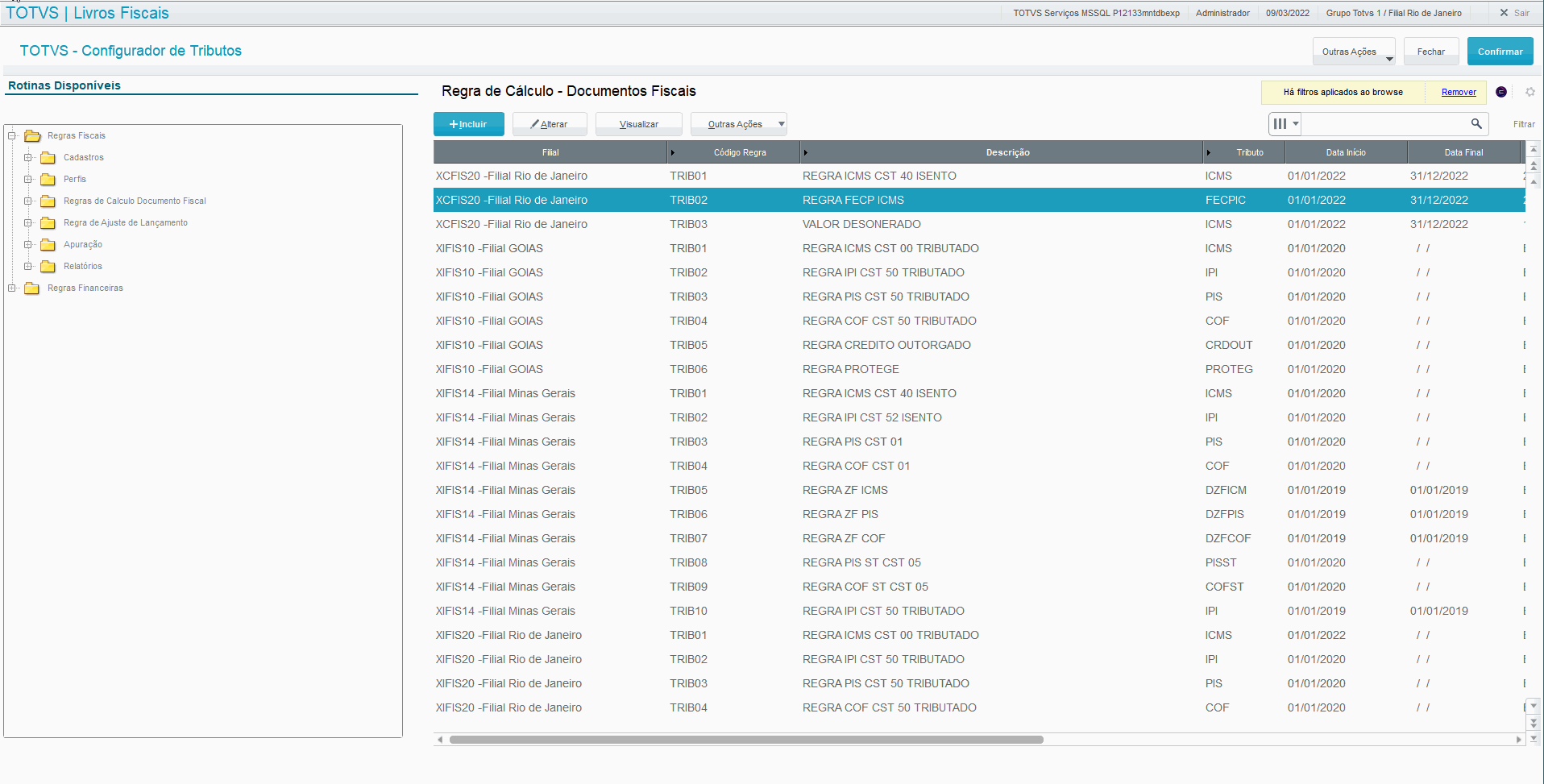Click the Visualizar button

pos(639,124)
